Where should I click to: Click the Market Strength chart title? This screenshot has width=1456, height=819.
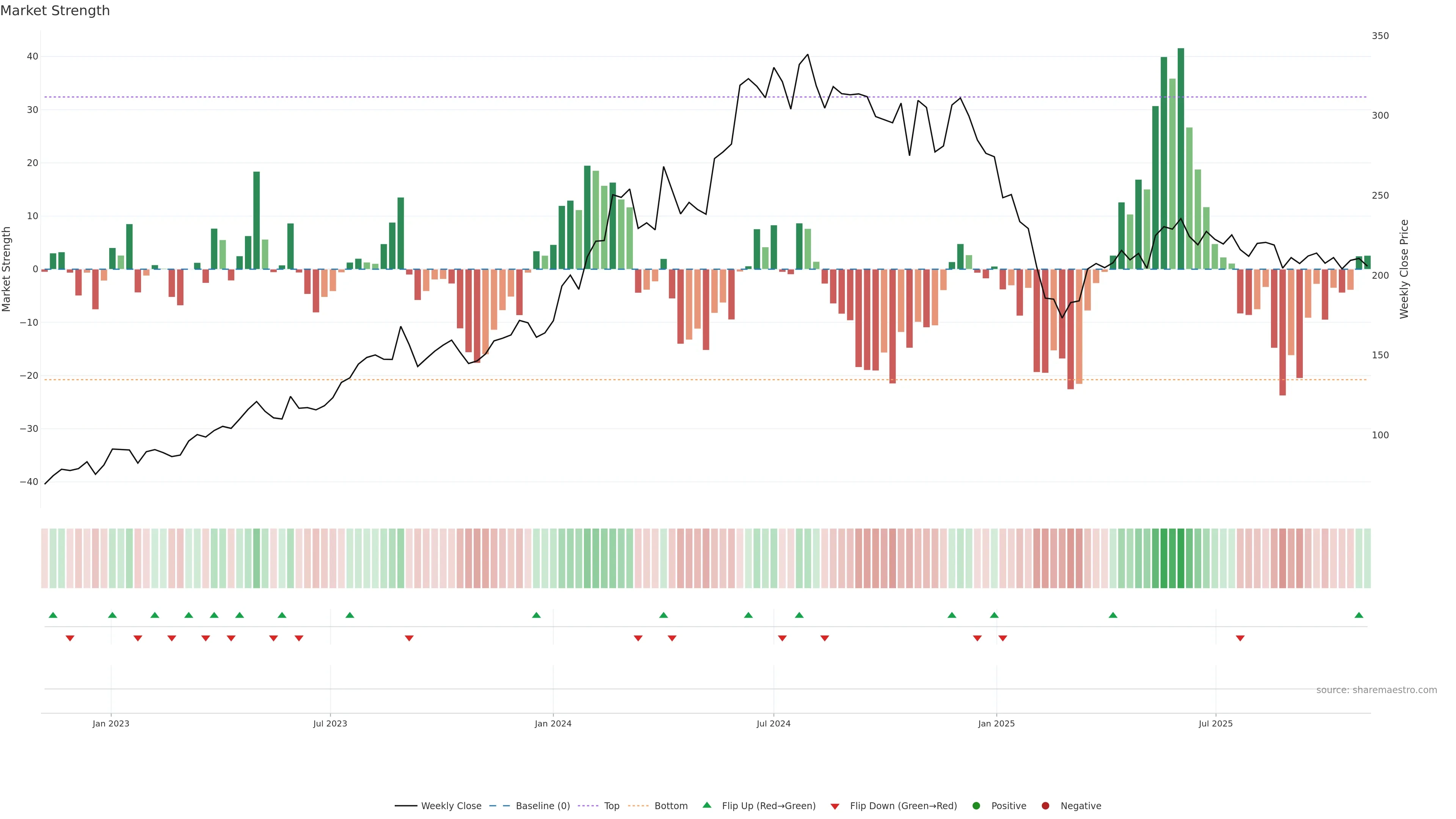(55, 11)
